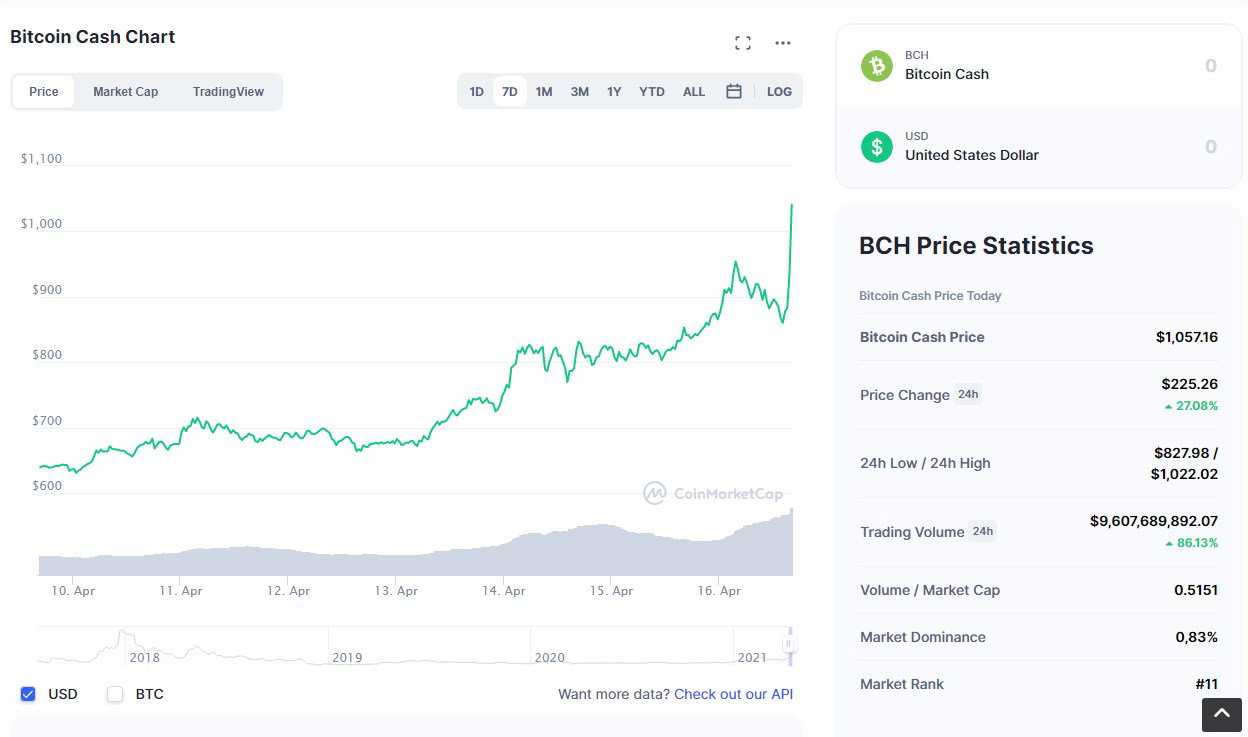Click the green US Dollar icon
The image size is (1248, 737).
[x=877, y=147]
